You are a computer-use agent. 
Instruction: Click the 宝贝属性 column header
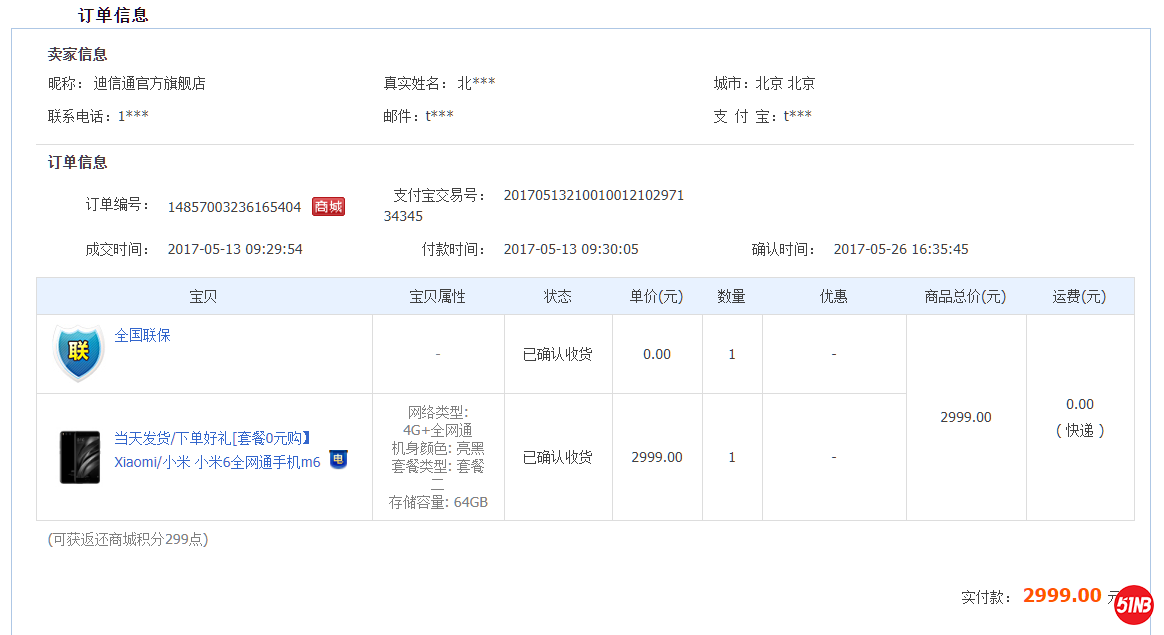[437, 296]
